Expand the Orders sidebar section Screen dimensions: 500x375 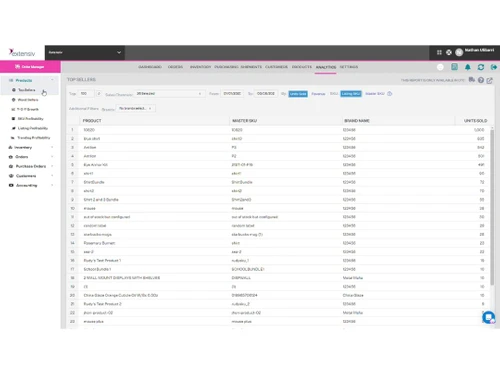(x=30, y=157)
